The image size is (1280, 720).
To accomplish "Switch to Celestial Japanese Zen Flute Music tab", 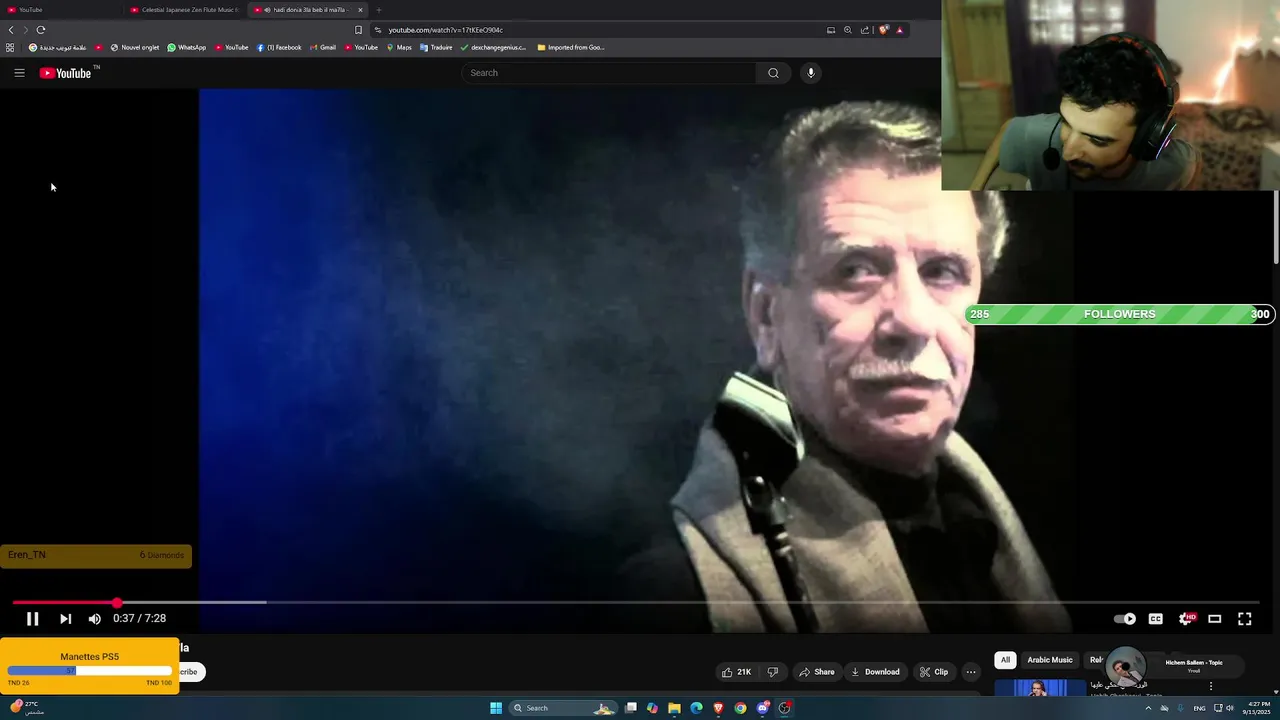I will 184,10.
